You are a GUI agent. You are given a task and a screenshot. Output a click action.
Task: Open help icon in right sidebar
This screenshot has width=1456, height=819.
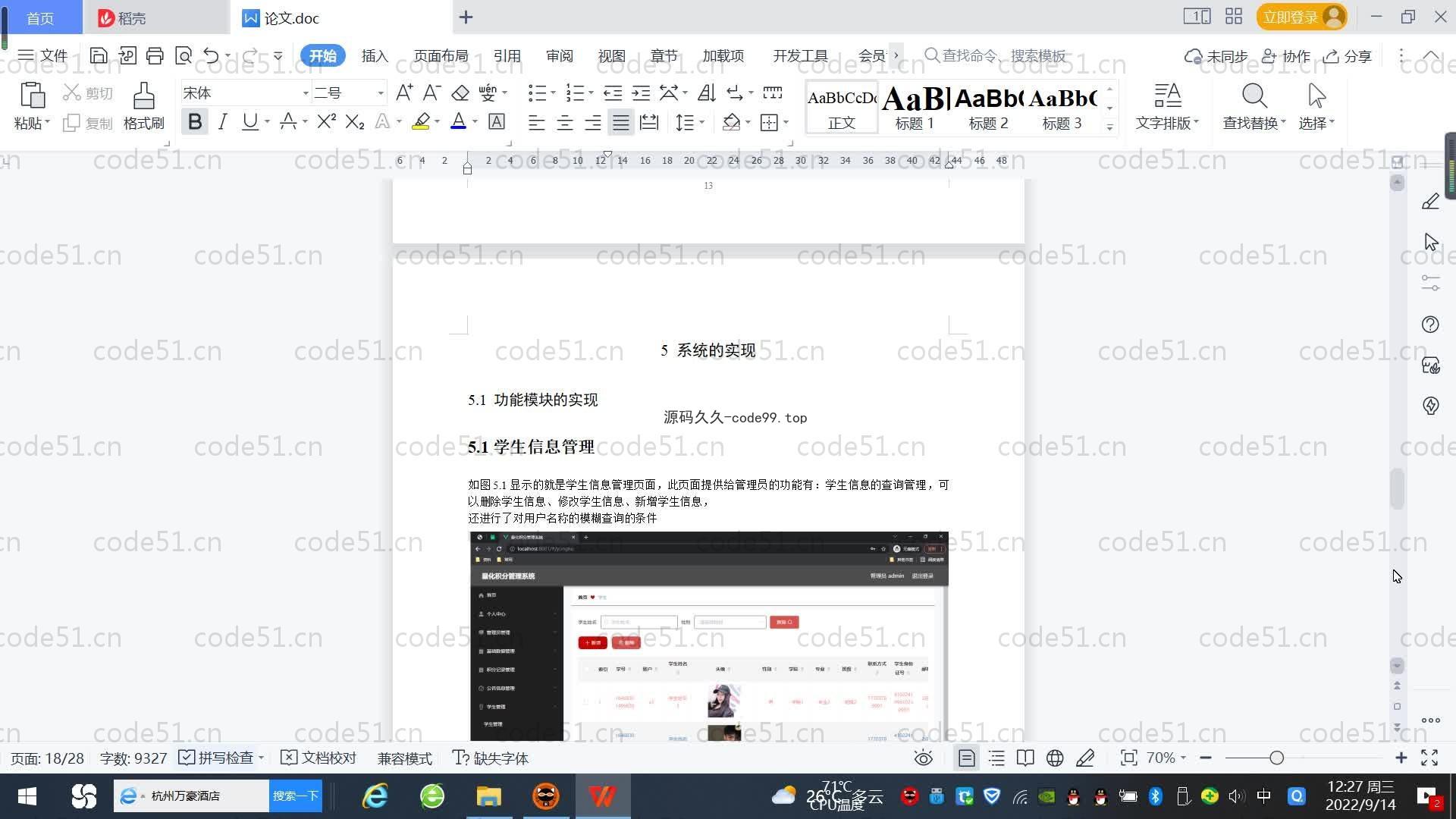coord(1430,325)
